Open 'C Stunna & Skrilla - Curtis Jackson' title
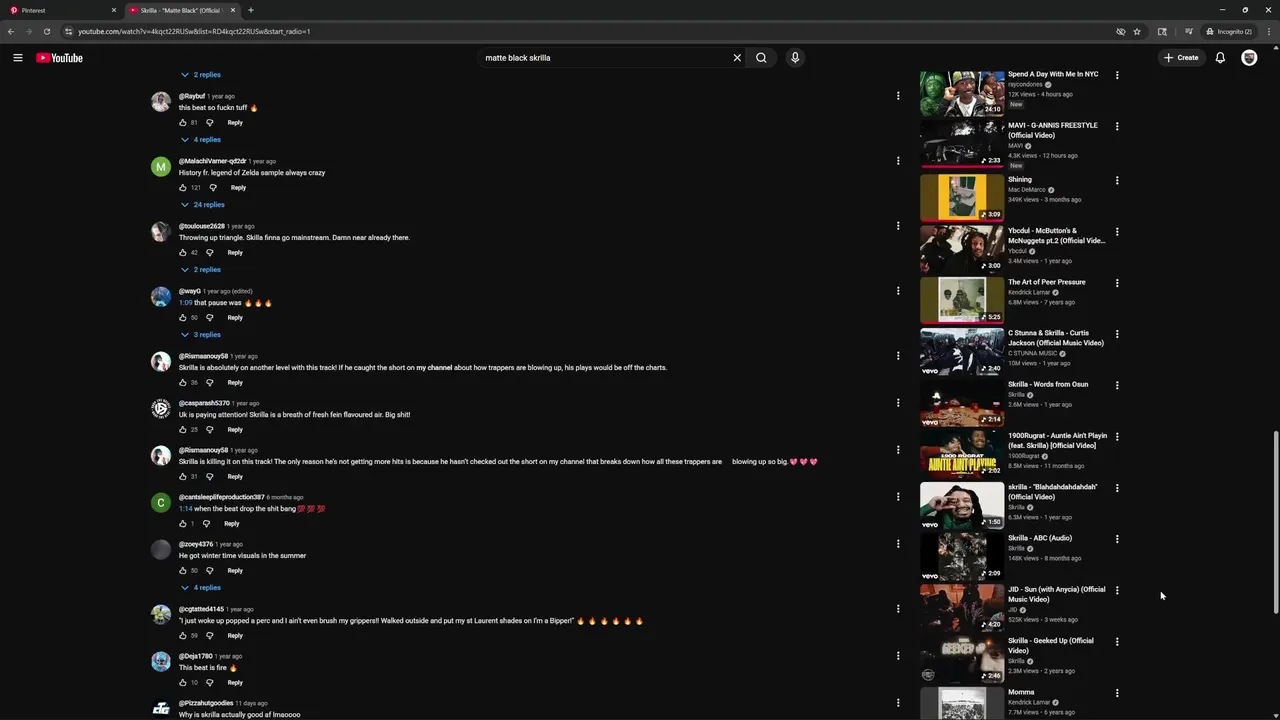This screenshot has width=1280, height=720. point(1056,338)
